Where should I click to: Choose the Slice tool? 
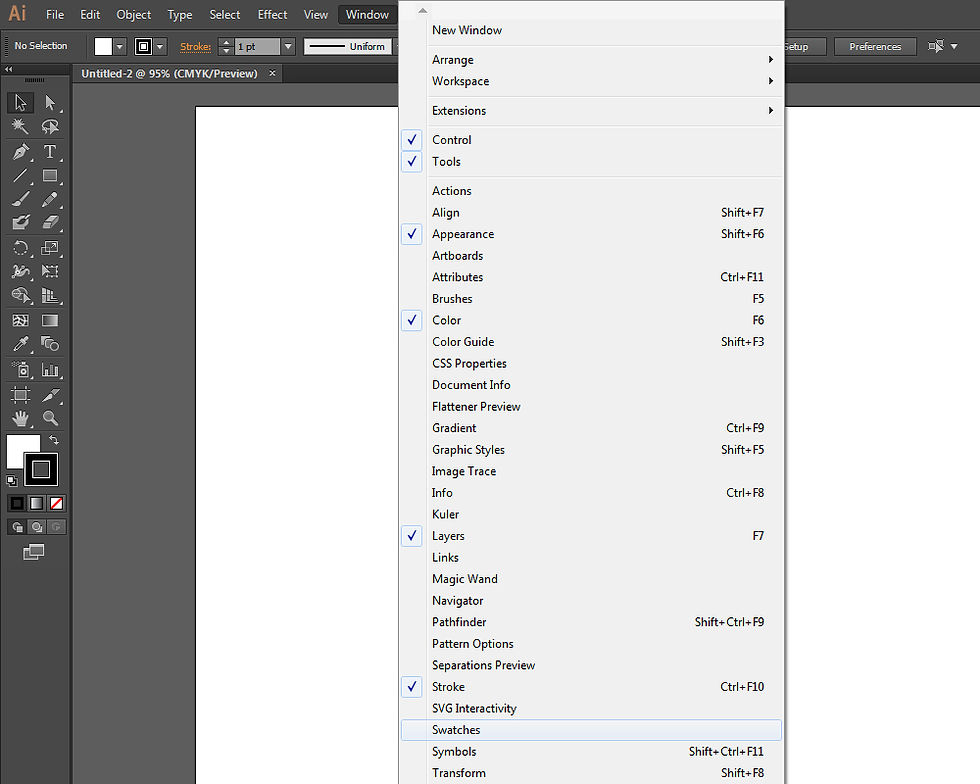pyautogui.click(x=50, y=395)
